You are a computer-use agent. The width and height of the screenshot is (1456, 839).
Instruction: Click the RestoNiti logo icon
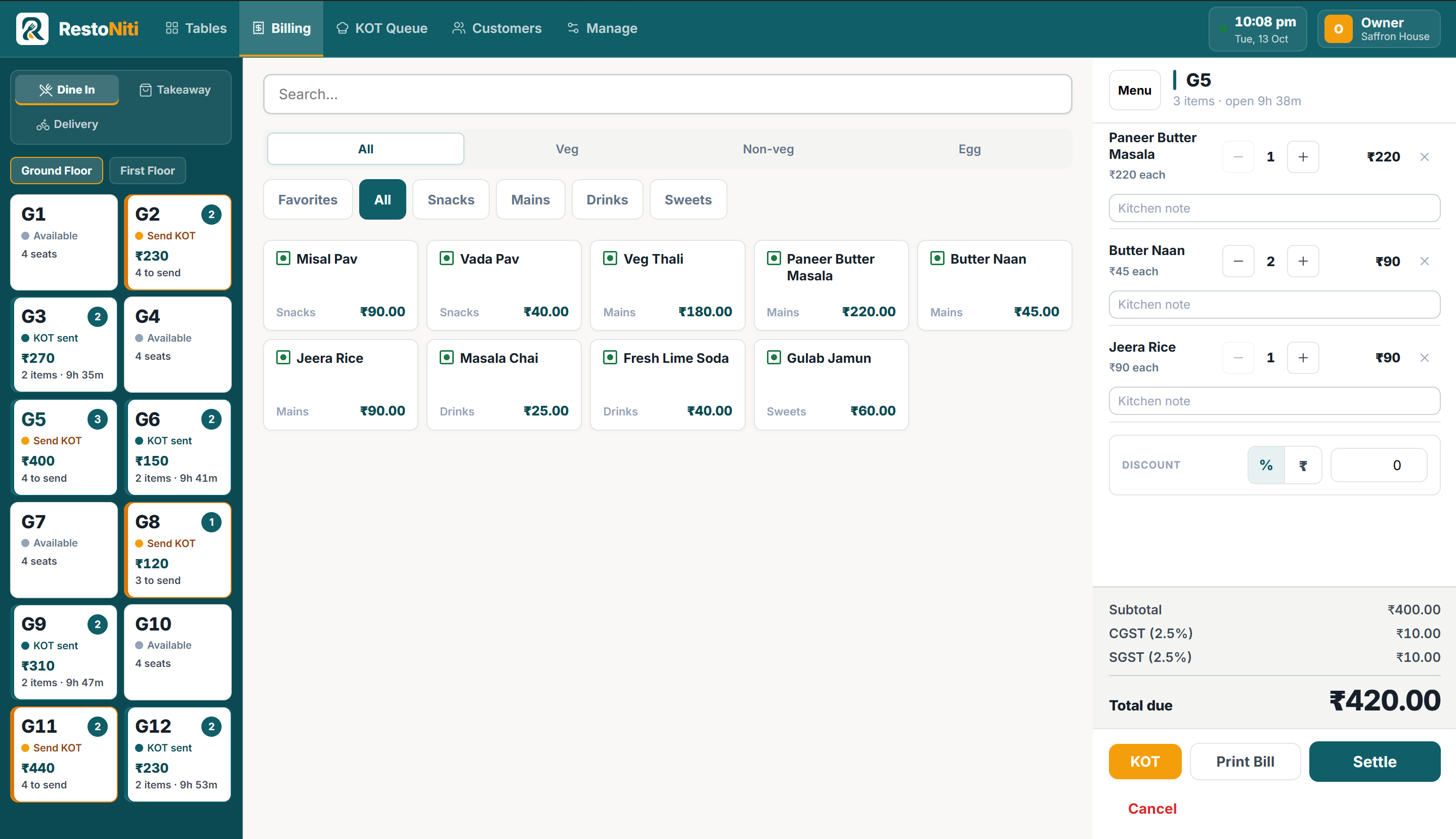(x=32, y=28)
